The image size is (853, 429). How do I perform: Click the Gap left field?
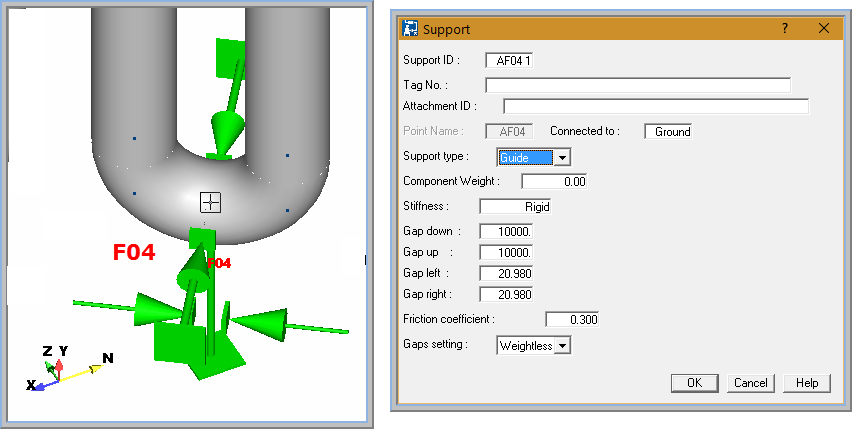coord(506,273)
